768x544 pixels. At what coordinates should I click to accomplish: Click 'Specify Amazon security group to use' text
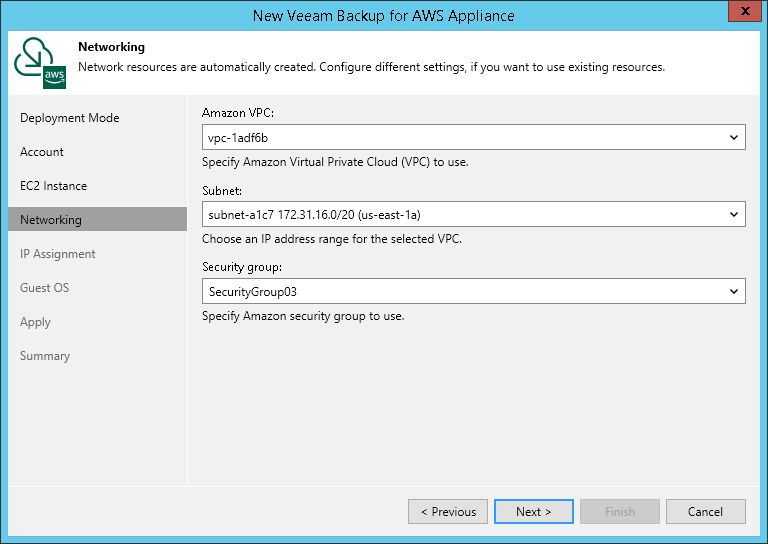[303, 316]
